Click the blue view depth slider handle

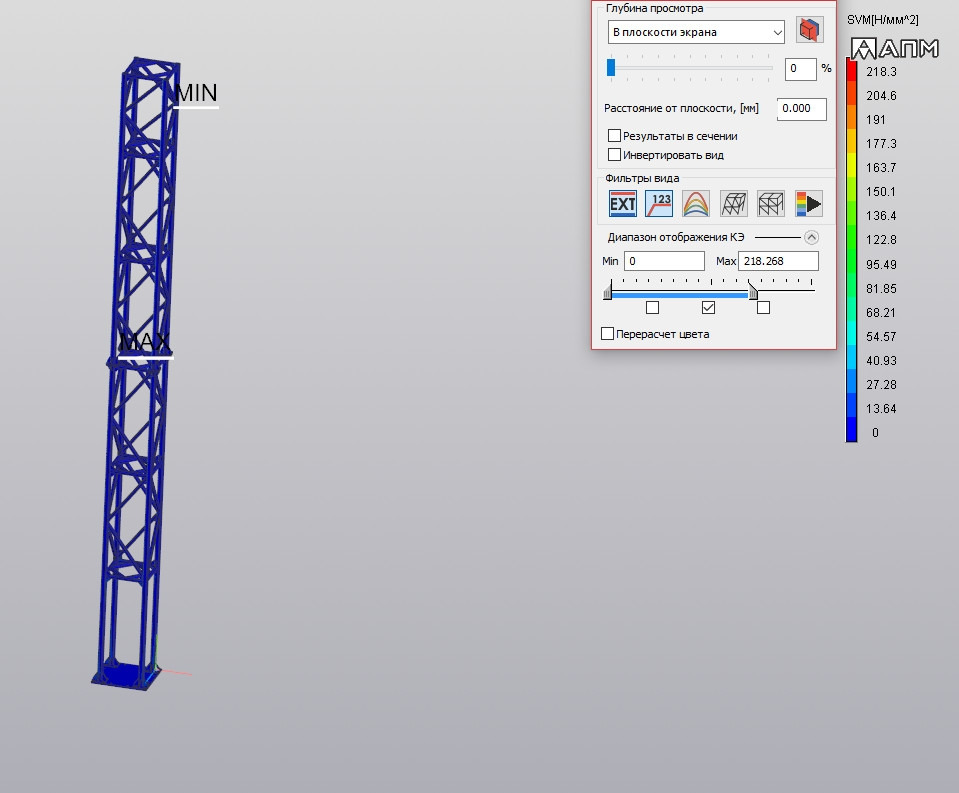[611, 67]
